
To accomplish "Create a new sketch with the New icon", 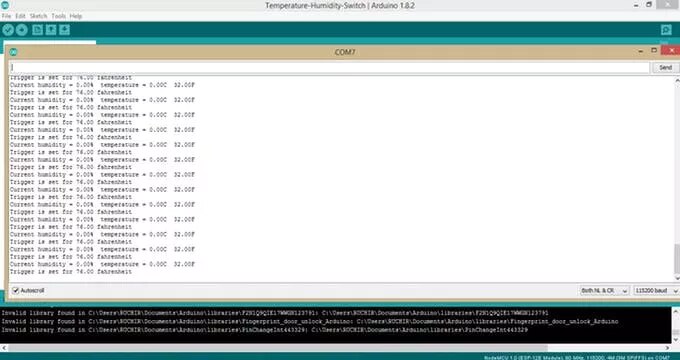I will 38,30.
